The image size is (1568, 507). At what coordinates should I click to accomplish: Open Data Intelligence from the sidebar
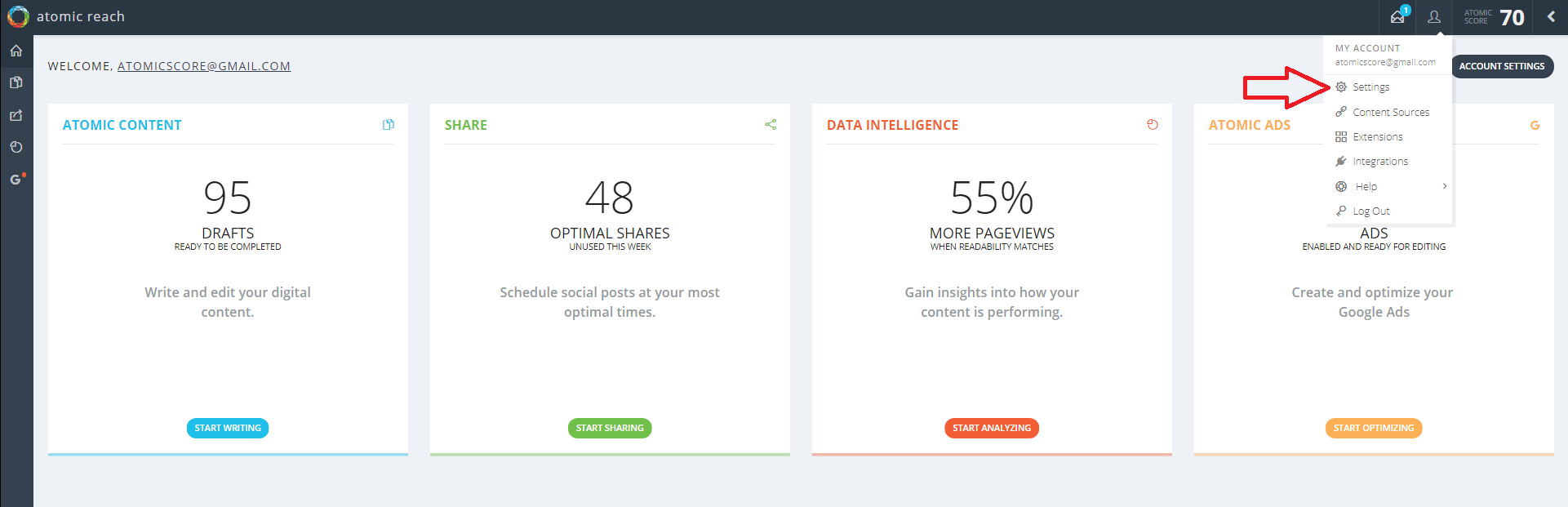tap(16, 147)
